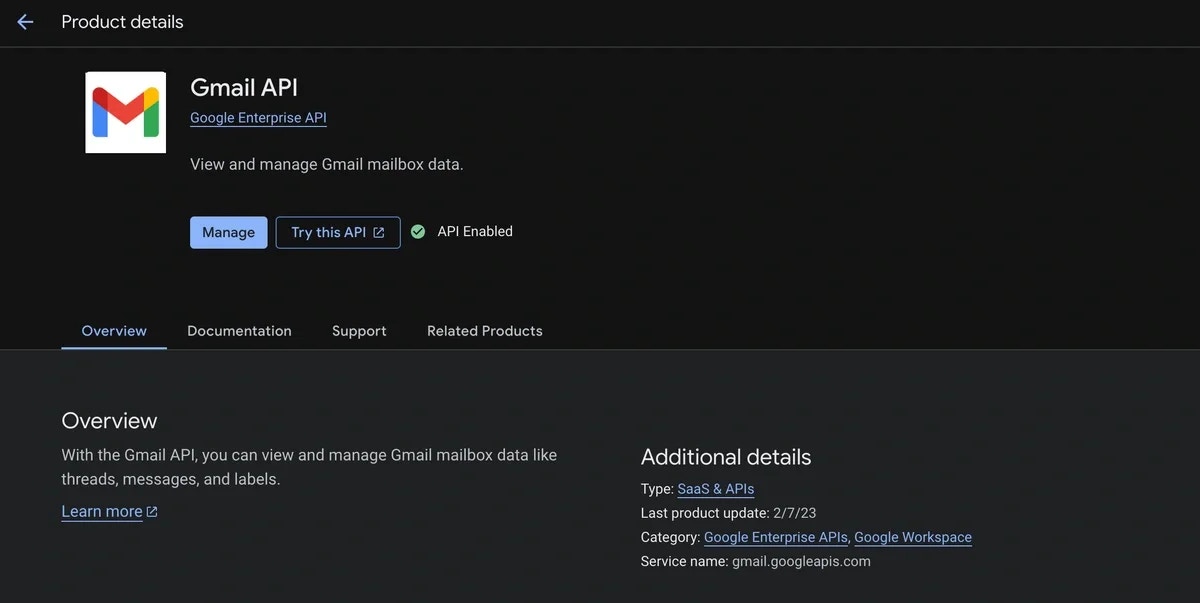Follow the Learn more link
This screenshot has width=1200, height=603.
110,511
